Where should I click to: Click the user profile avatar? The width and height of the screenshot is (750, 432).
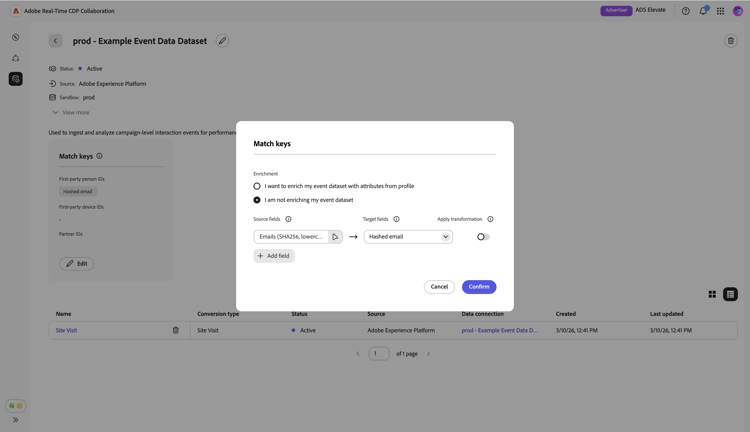pos(738,11)
